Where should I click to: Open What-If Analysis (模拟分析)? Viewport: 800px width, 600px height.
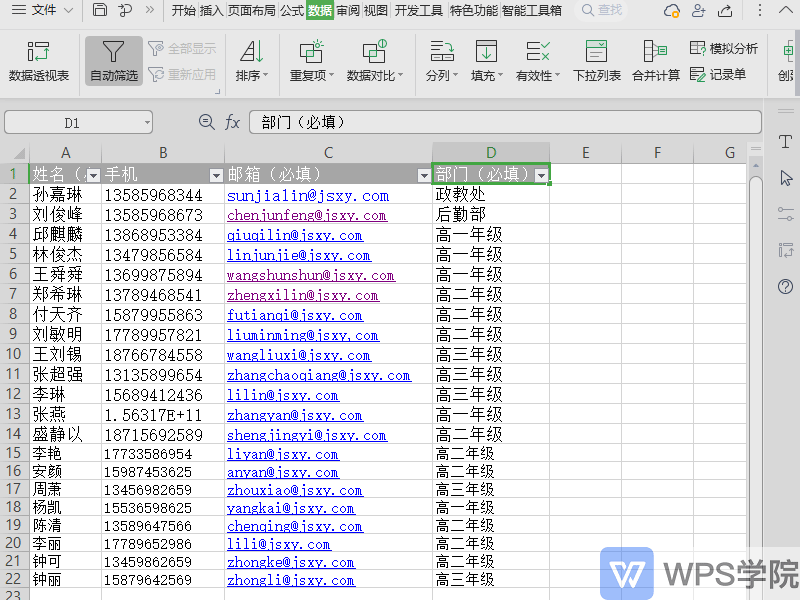coord(723,48)
